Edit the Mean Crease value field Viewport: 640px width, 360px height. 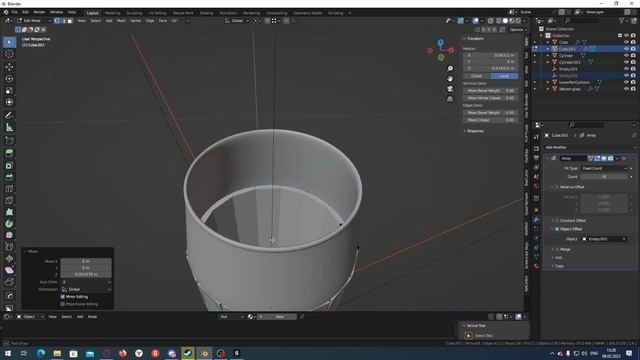pos(490,120)
